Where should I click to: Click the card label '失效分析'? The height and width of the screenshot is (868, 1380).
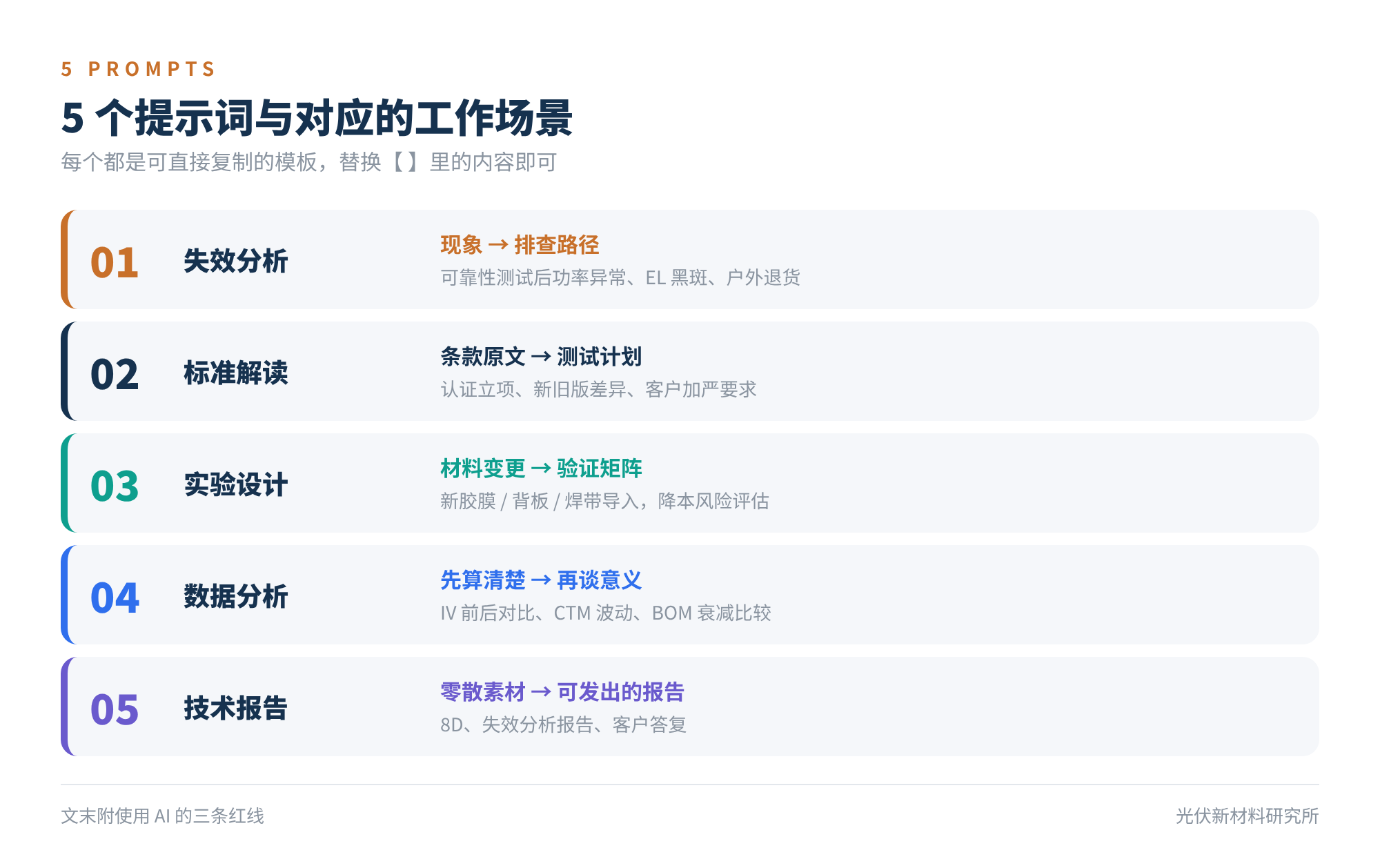236,262
